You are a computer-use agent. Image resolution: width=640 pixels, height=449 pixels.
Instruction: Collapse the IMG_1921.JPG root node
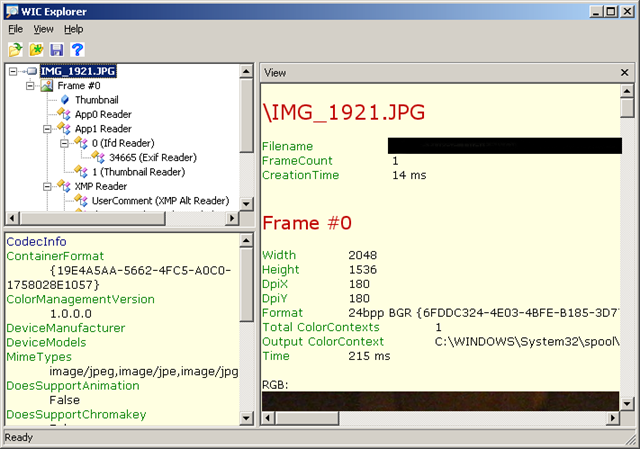(x=13, y=71)
